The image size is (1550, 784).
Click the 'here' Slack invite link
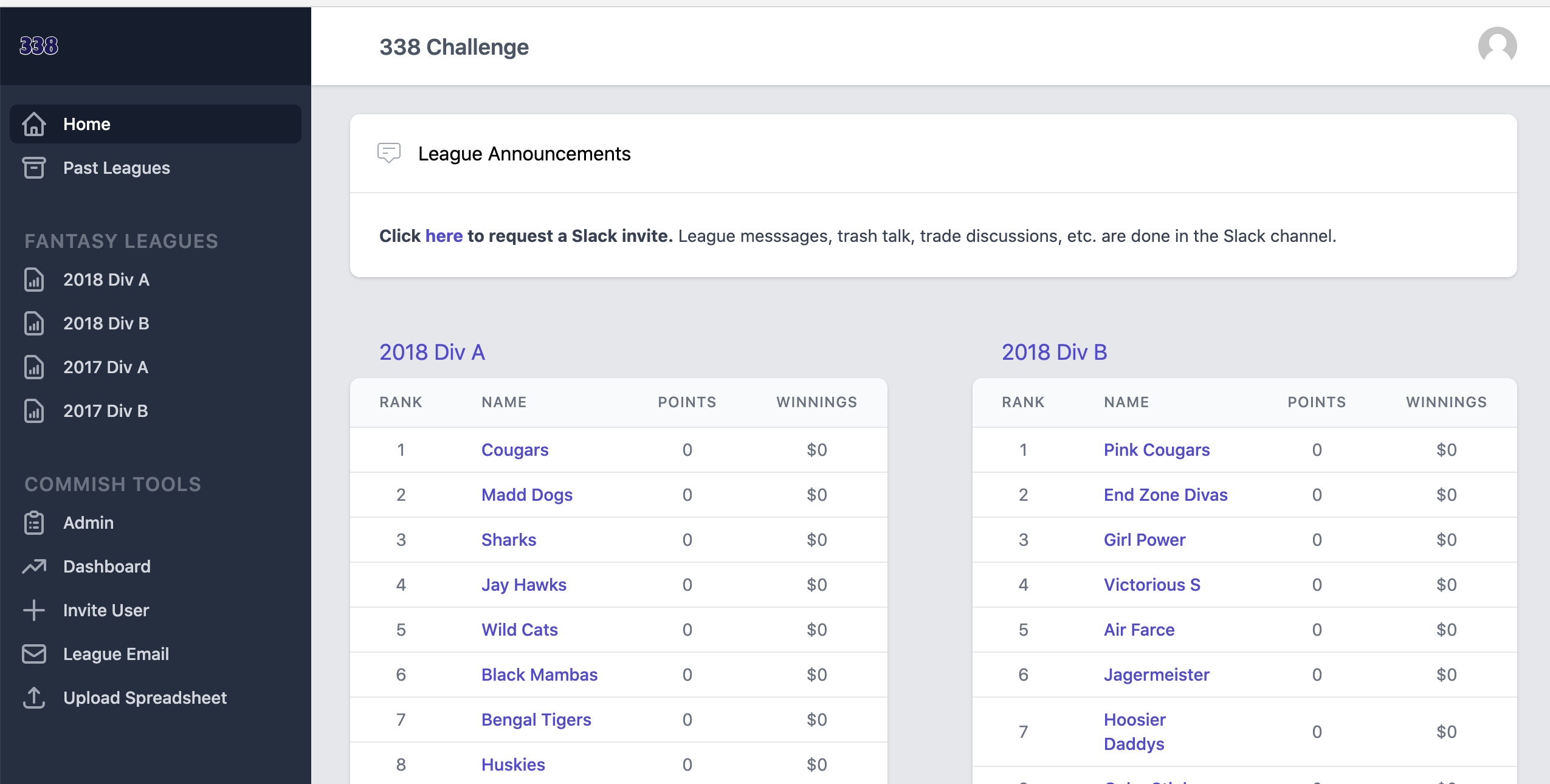point(444,236)
